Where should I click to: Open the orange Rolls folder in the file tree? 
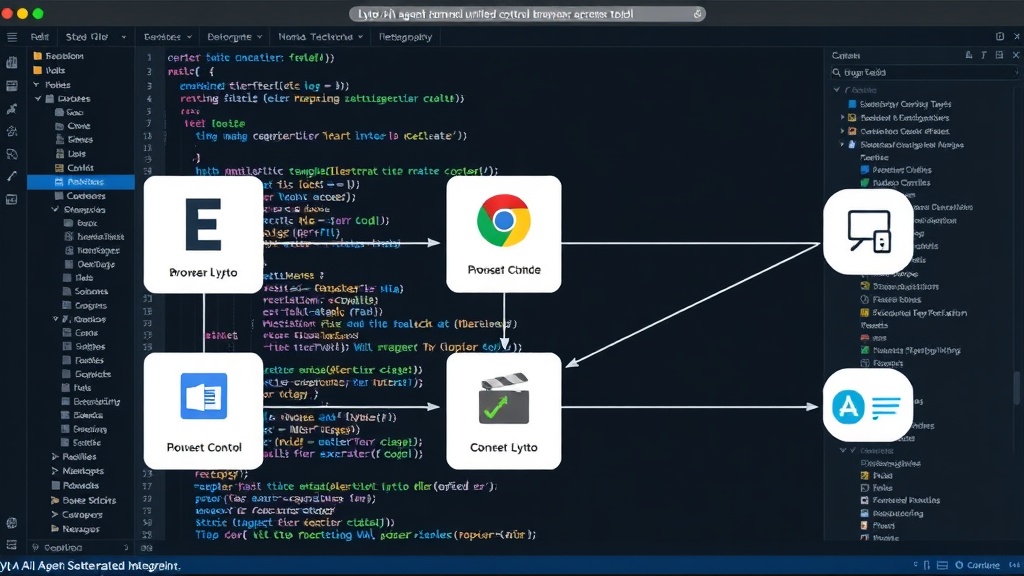coord(50,71)
